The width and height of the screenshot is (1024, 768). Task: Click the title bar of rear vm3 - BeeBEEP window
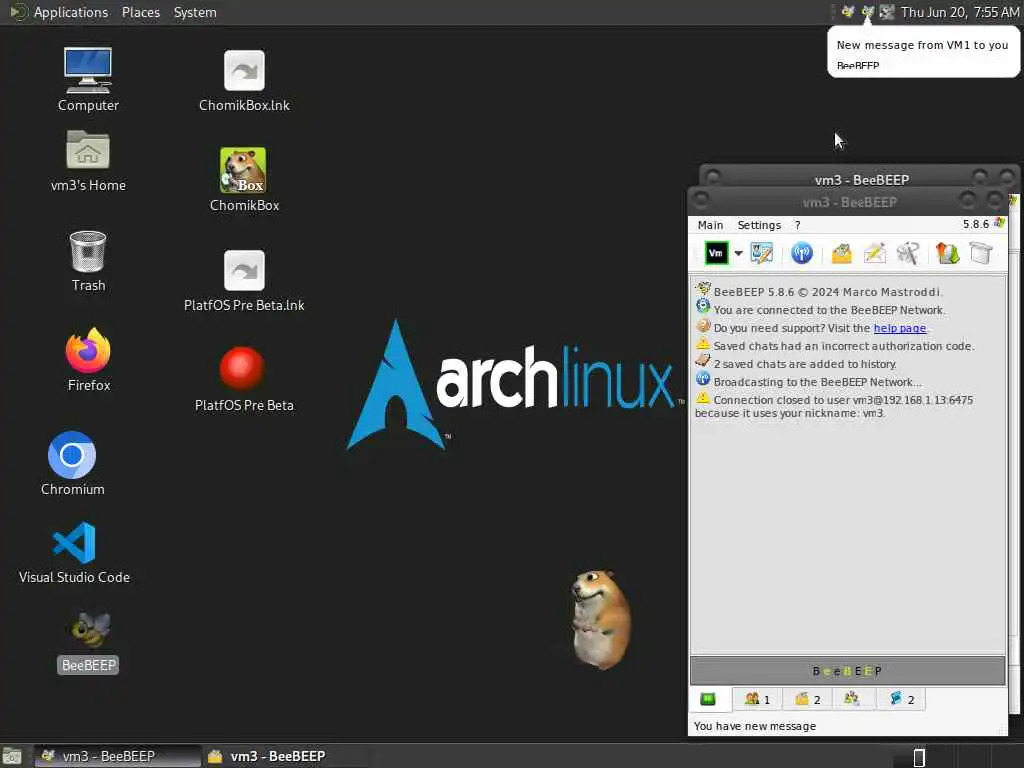click(x=861, y=179)
